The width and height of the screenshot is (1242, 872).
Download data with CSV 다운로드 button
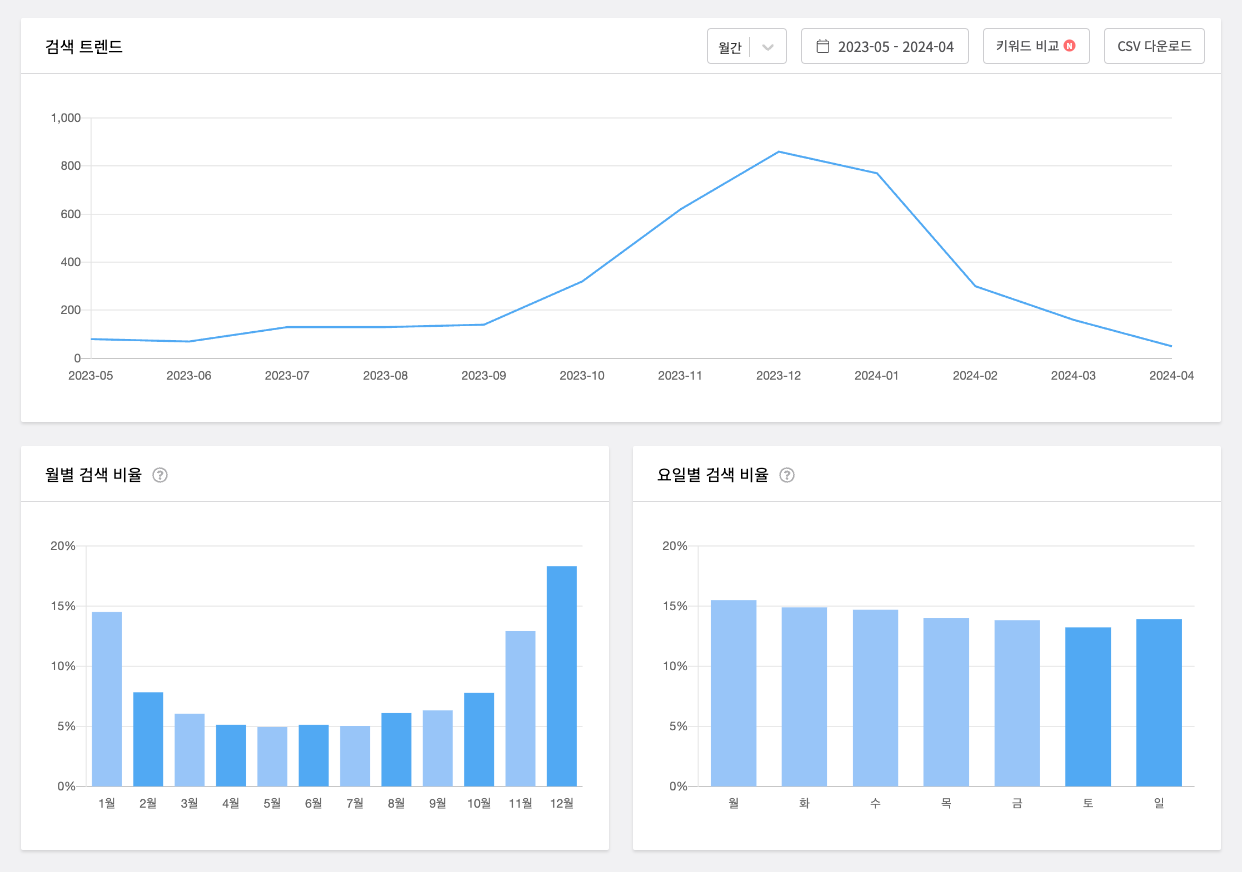(x=1154, y=46)
